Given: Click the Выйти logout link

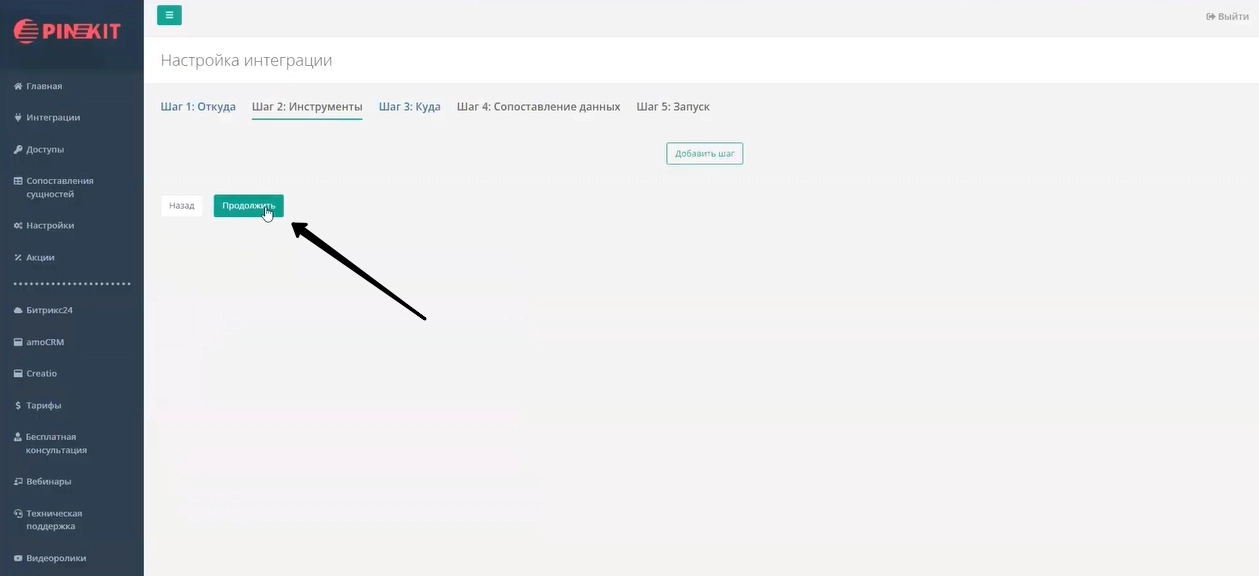Looking at the screenshot, I should [x=1227, y=17].
